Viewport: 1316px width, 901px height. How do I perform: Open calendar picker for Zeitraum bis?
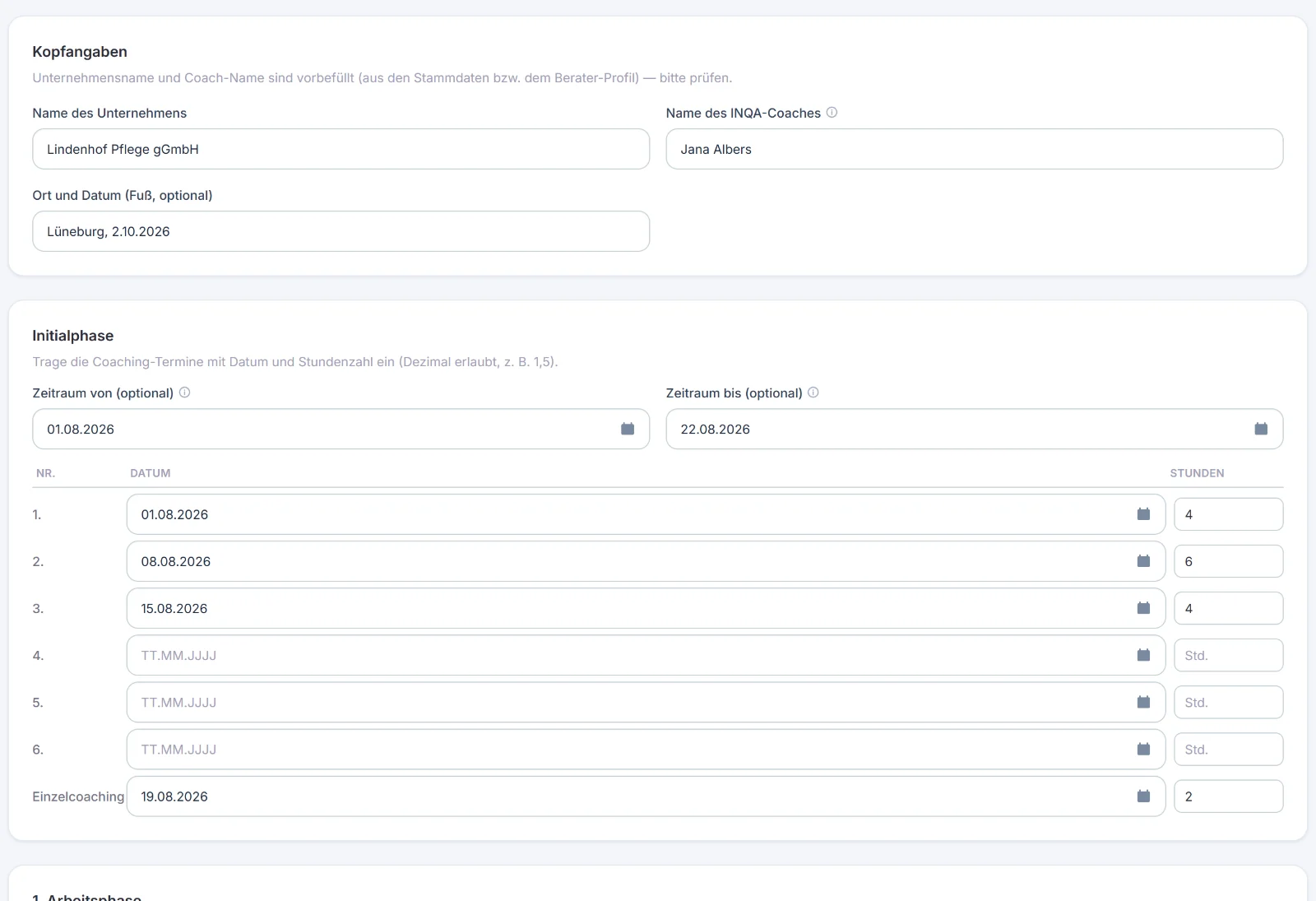[x=1261, y=429]
